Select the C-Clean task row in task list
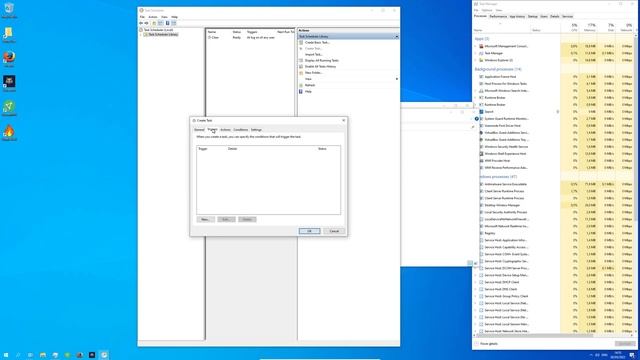This screenshot has width=640, height=360. point(250,38)
